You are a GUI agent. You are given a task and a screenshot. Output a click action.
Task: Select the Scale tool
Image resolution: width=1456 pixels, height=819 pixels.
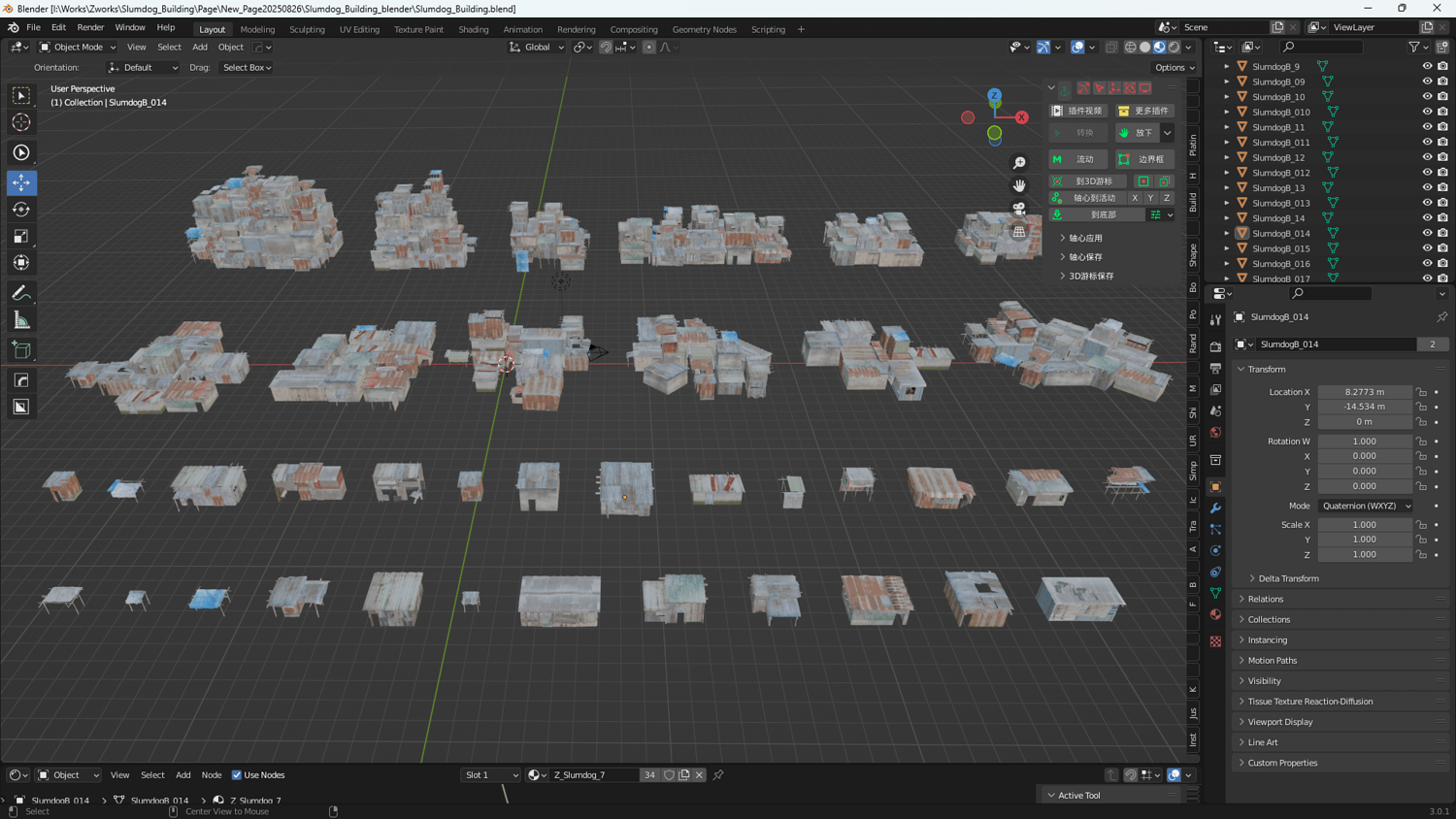[x=21, y=236]
